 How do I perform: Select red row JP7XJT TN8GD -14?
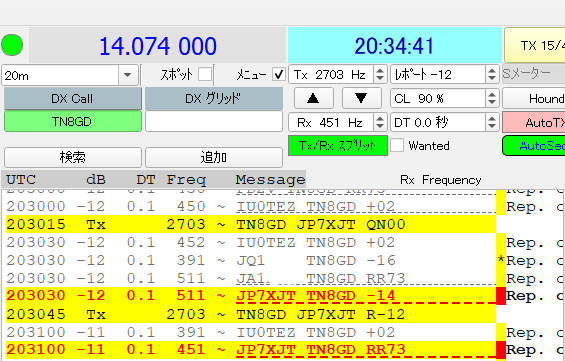[251, 296]
